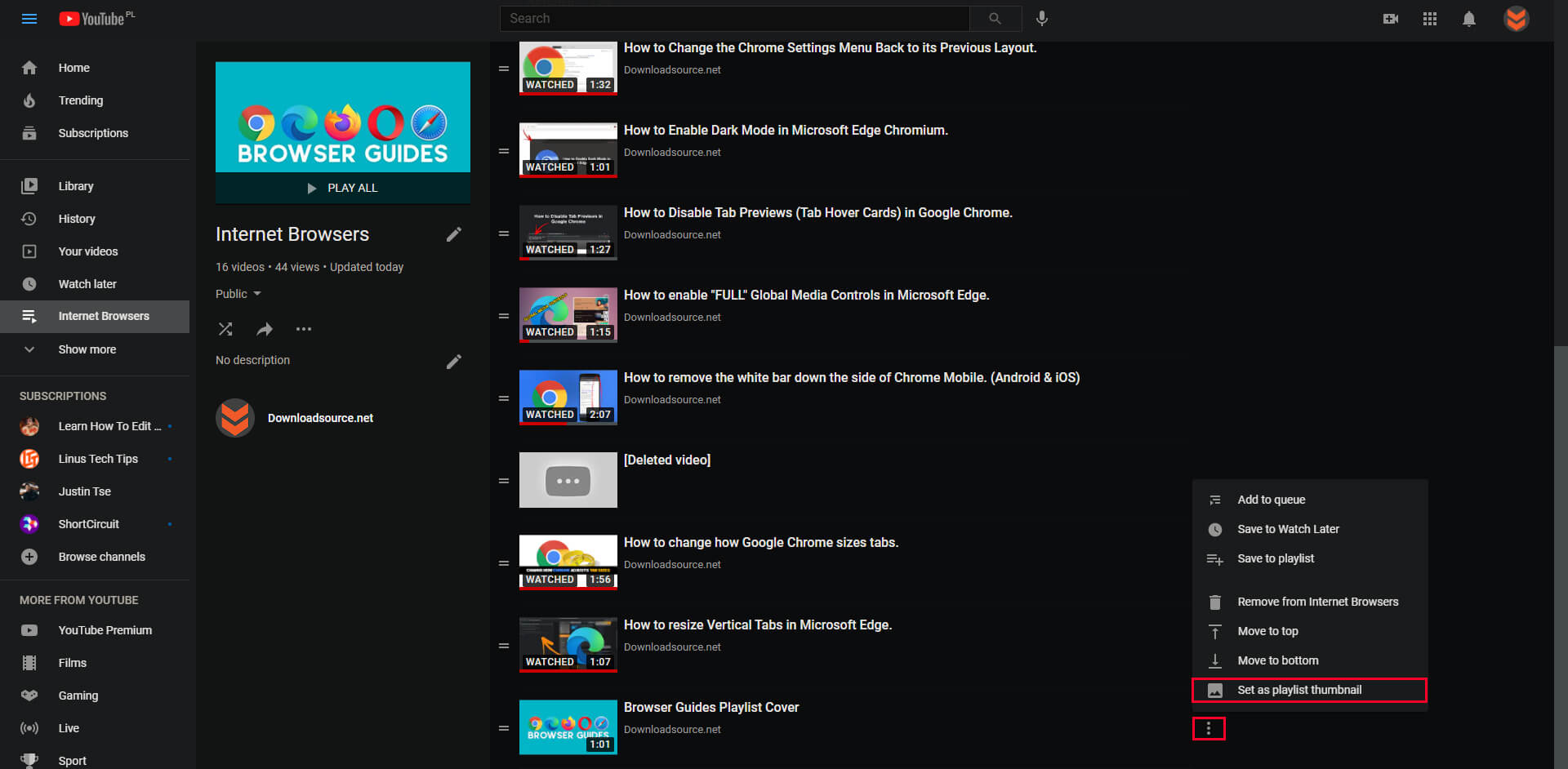Open History in the sidebar
Viewport: 1568px width, 769px height.
(95, 219)
